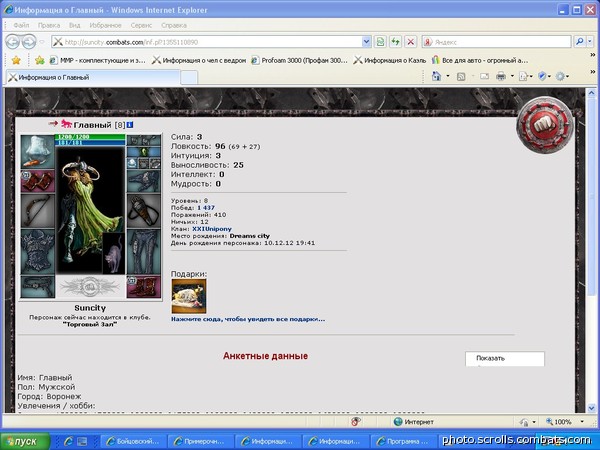Go back with the Back arrow button
The width and height of the screenshot is (600, 450).
coord(12,41)
